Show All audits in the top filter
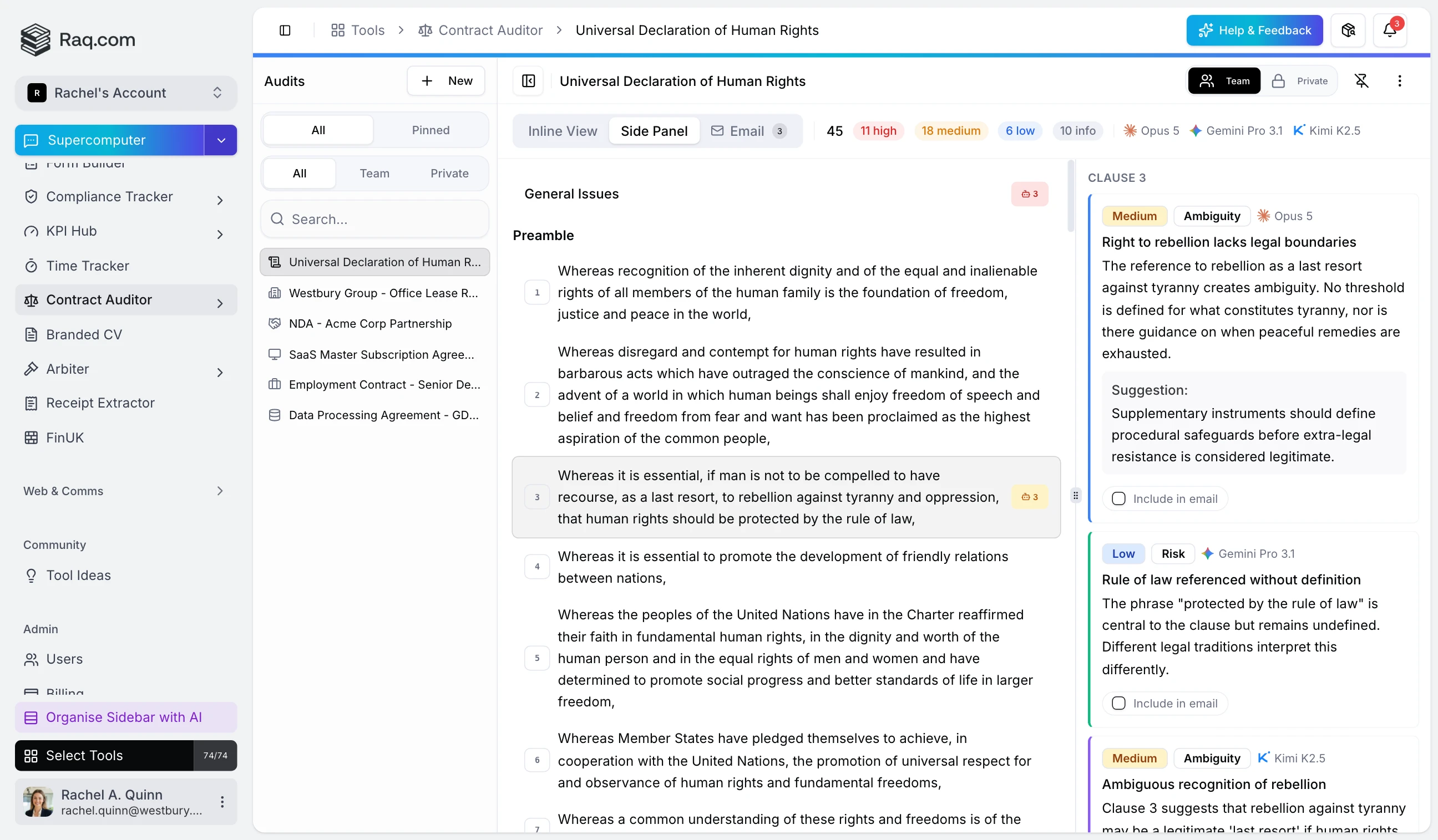This screenshot has width=1438, height=840. click(318, 130)
